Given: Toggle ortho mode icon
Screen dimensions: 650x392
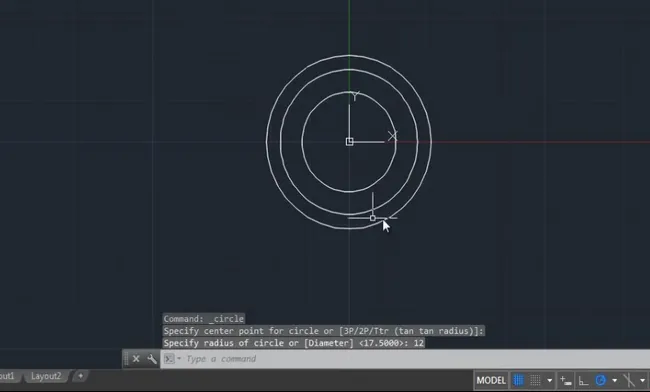Looking at the screenshot, I should [x=583, y=380].
